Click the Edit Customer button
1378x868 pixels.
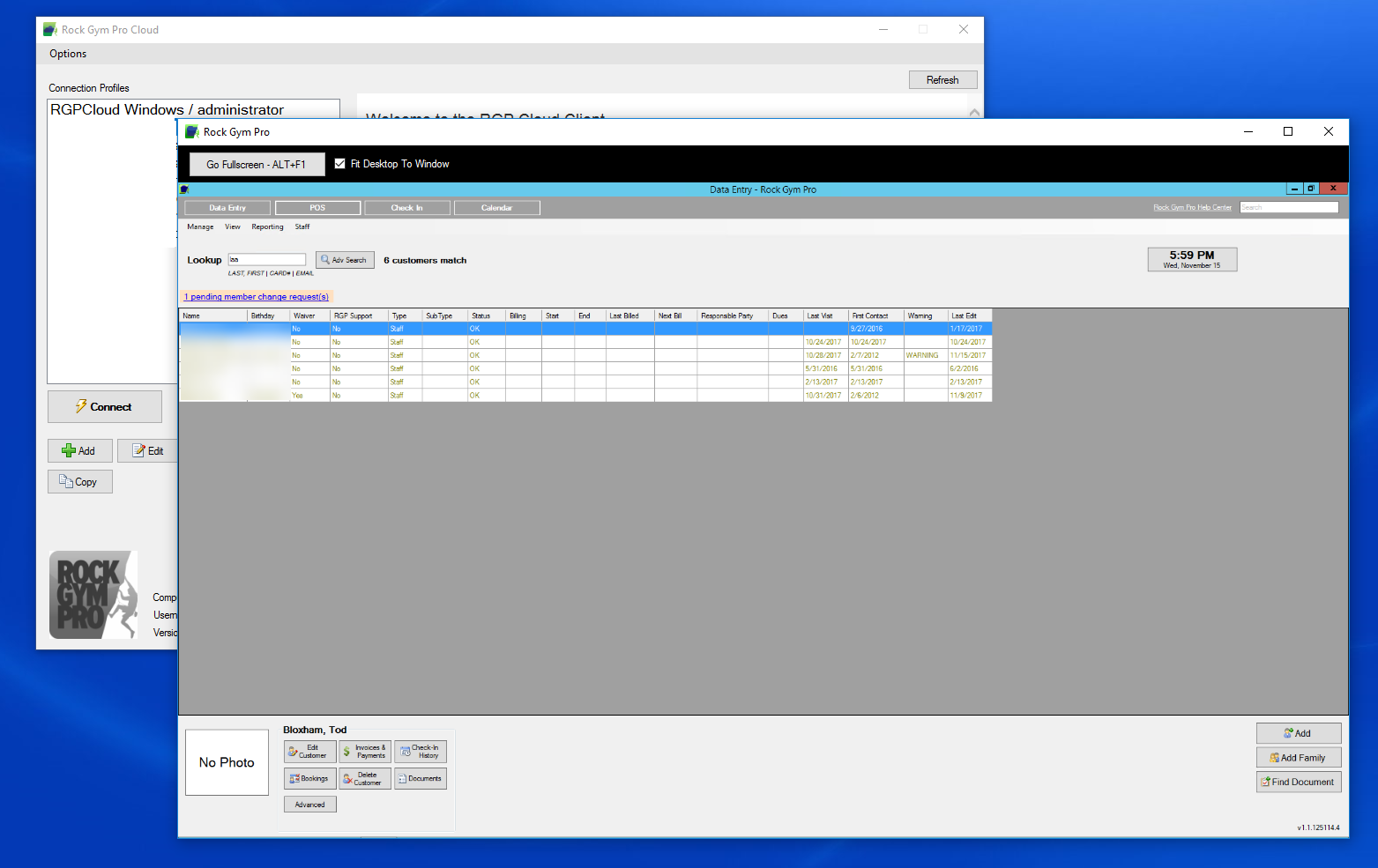click(x=310, y=752)
